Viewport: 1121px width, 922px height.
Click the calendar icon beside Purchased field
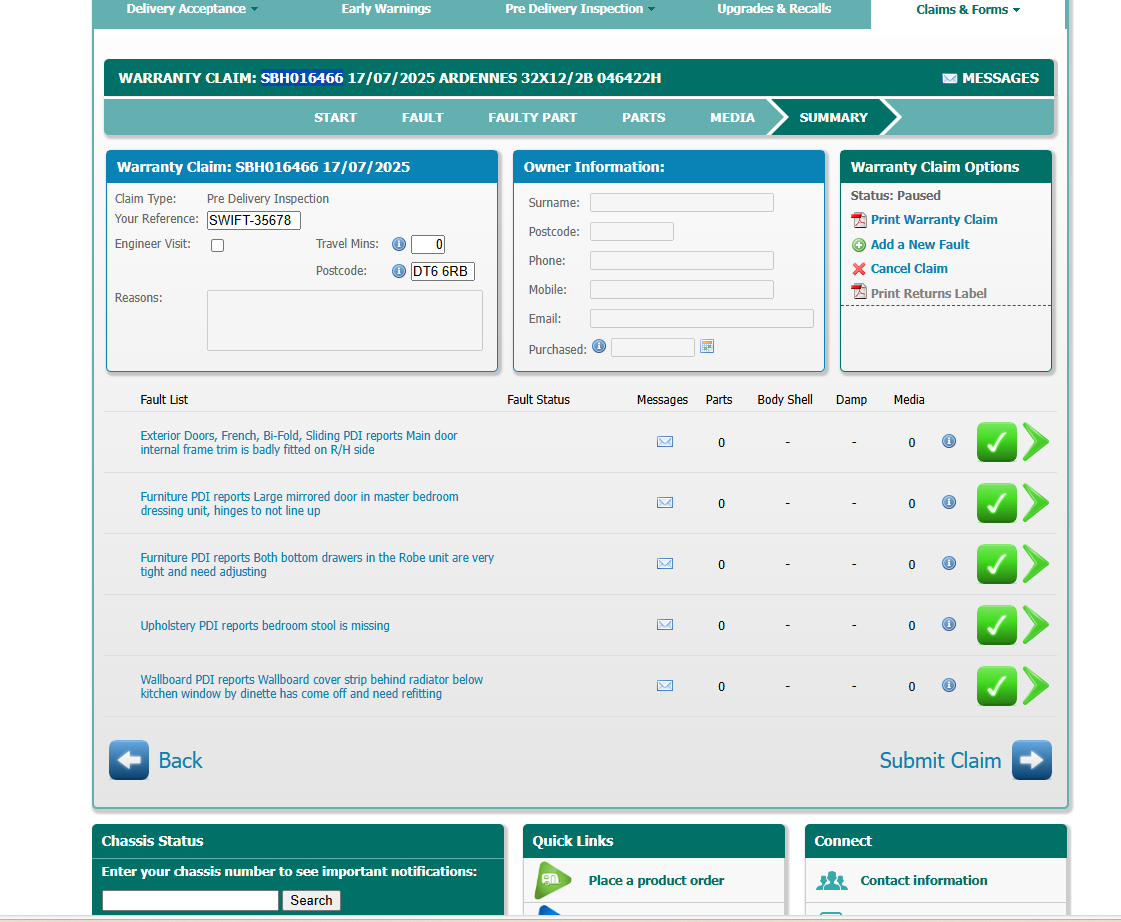(x=707, y=347)
